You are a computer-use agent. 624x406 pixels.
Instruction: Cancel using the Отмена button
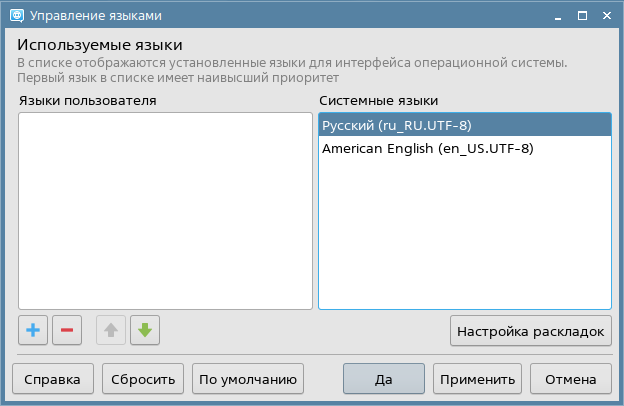coord(570,379)
